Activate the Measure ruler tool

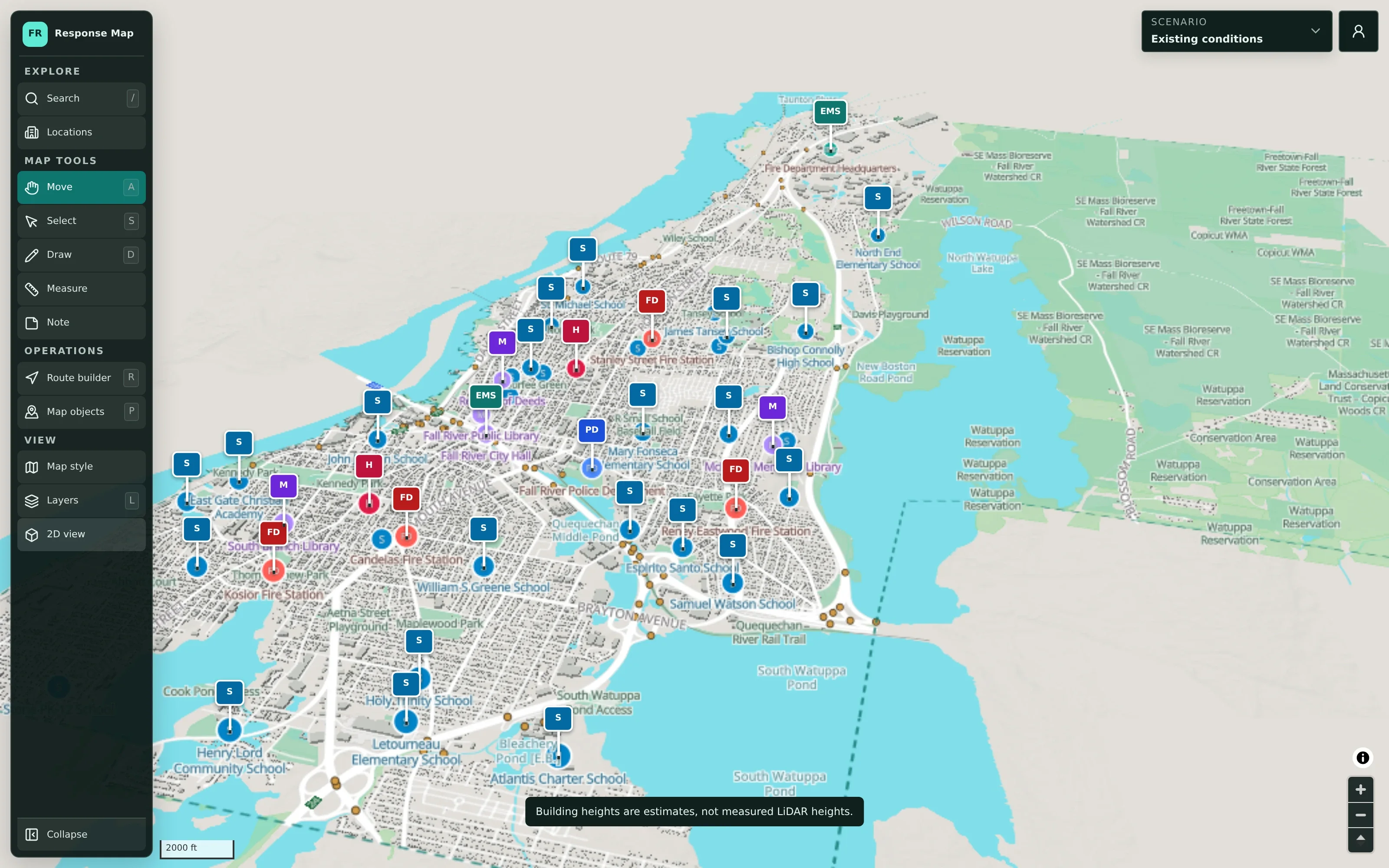pos(81,289)
